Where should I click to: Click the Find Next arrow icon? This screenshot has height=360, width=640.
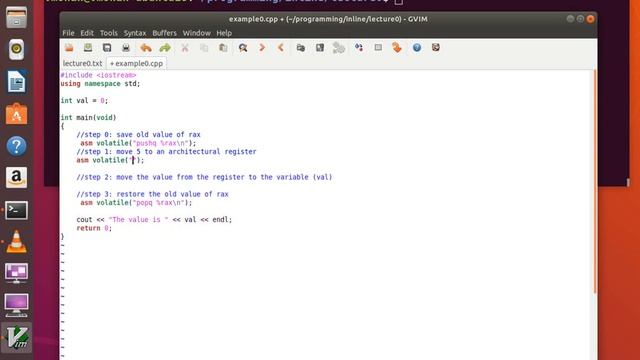tap(262, 48)
